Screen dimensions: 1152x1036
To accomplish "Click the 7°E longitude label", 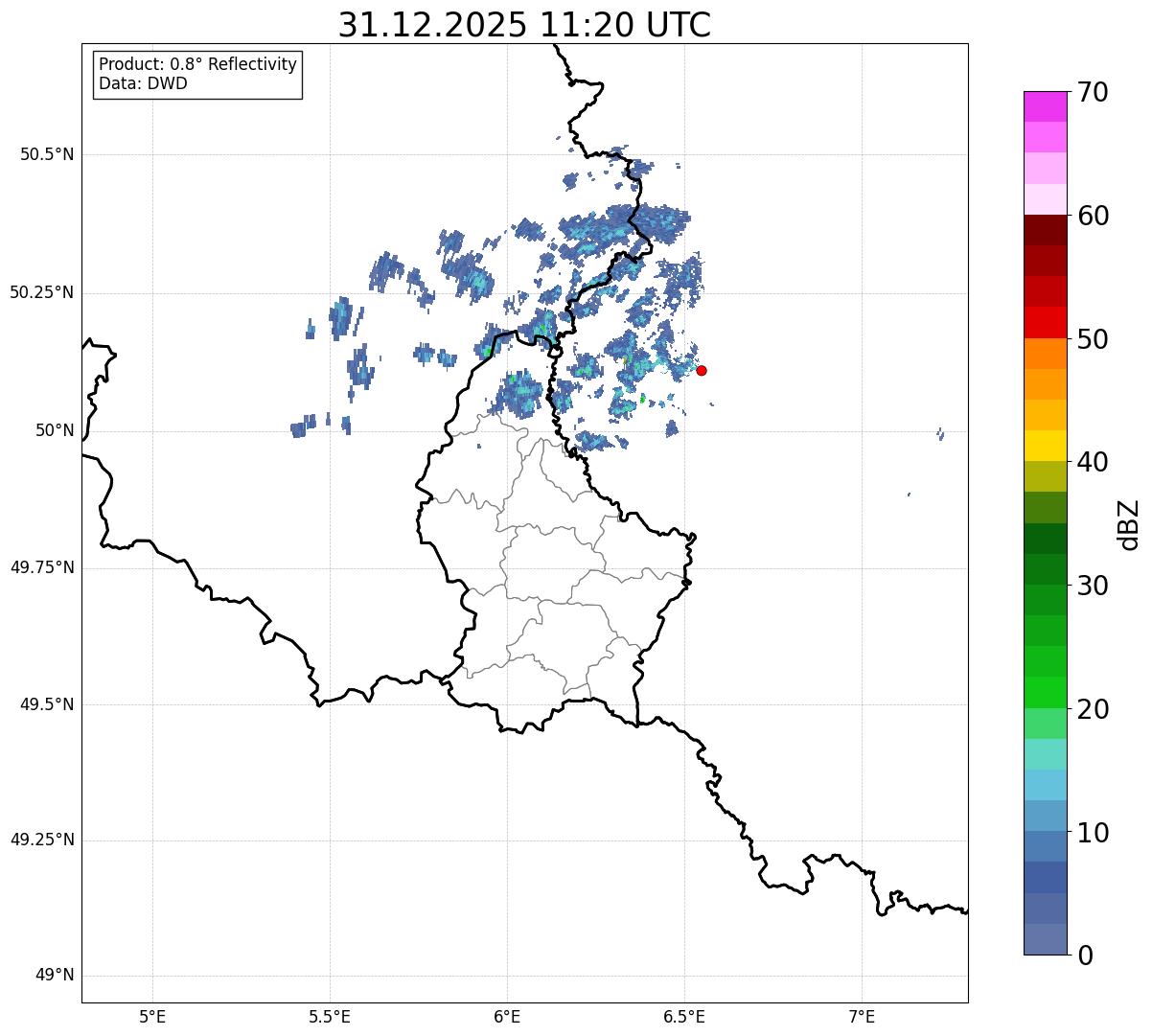I will point(863,1016).
